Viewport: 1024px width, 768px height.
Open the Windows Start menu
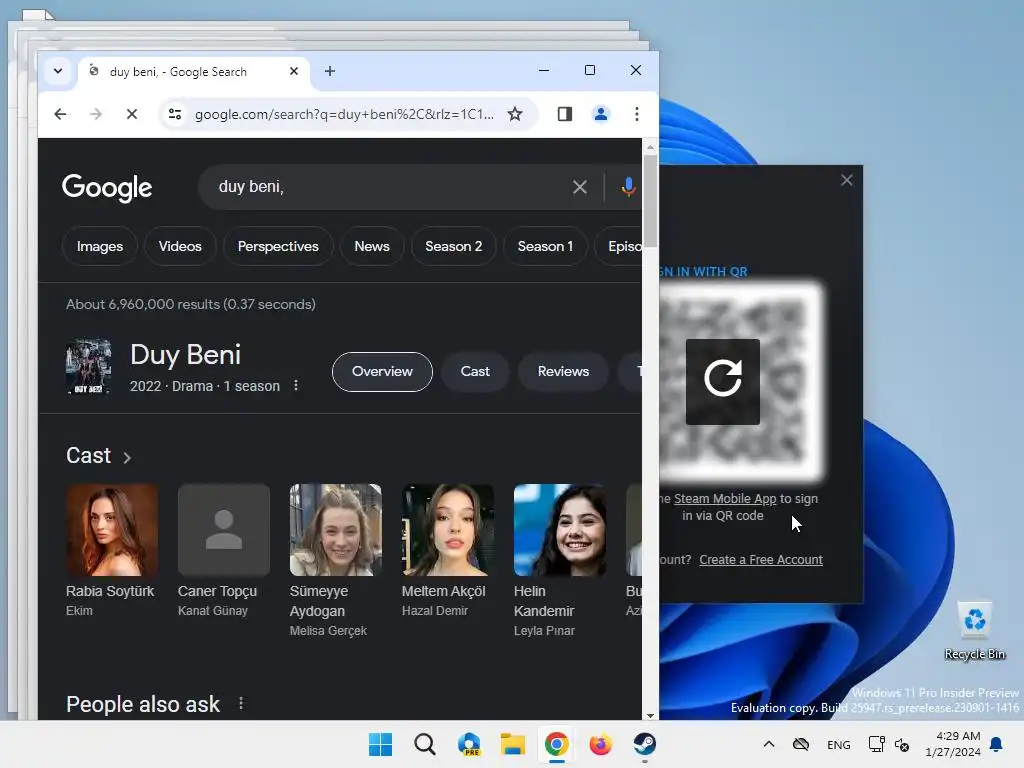(381, 744)
